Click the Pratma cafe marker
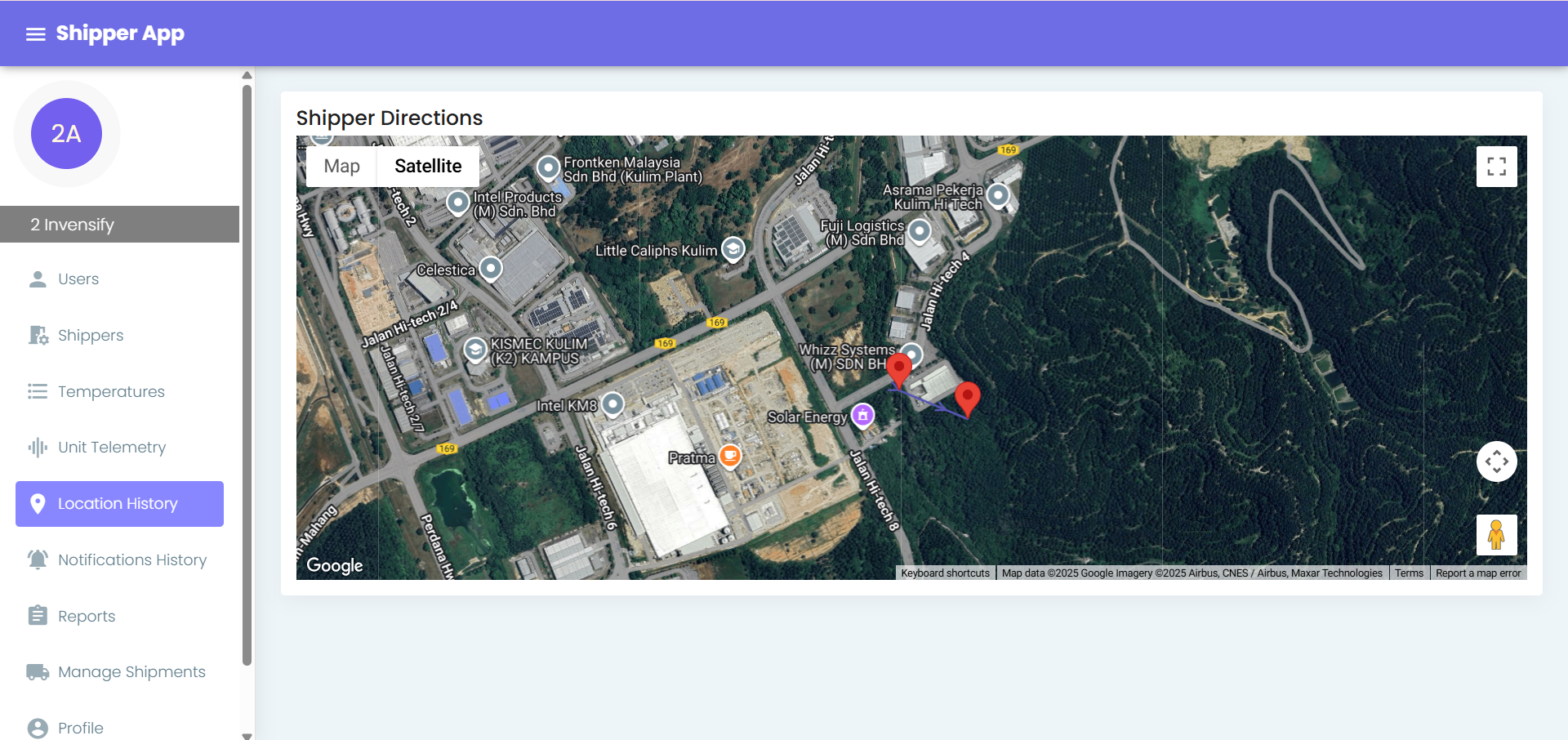The image size is (1568, 740). pos(730,456)
